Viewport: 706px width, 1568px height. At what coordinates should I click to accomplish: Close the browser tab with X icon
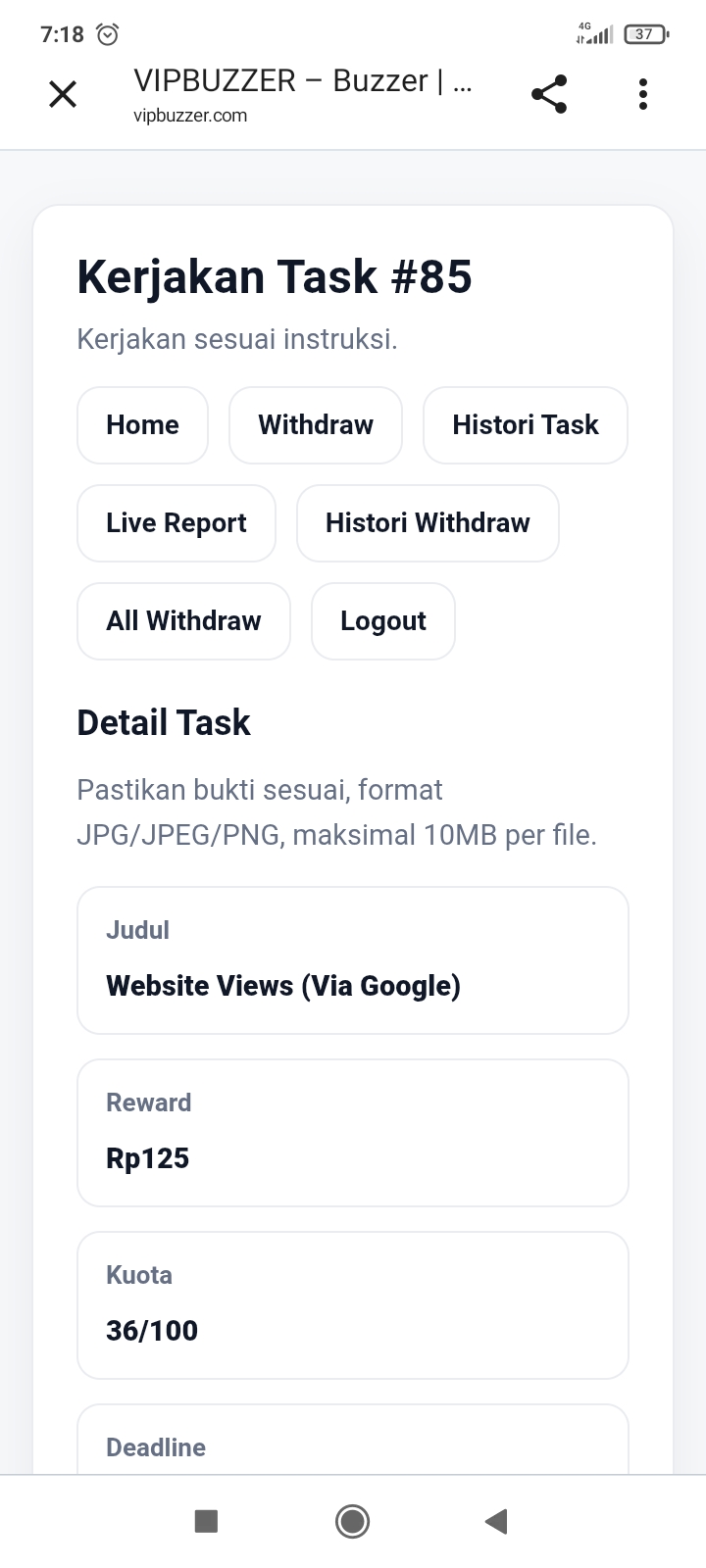[x=63, y=94]
